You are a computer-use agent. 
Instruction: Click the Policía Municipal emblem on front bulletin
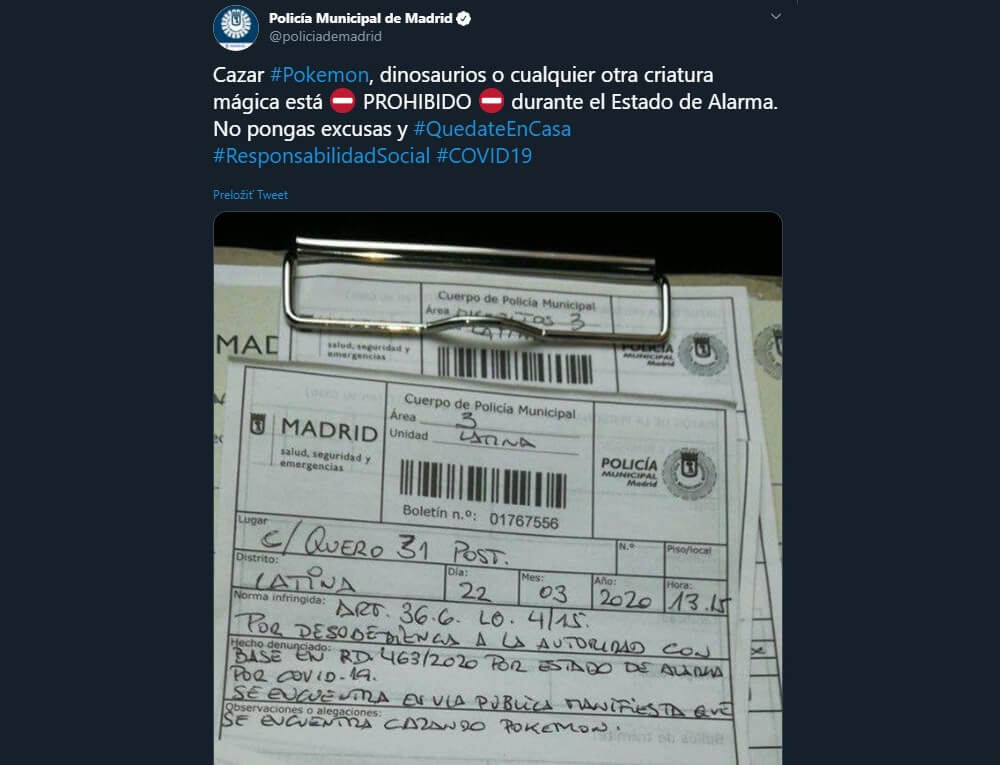tap(689, 473)
